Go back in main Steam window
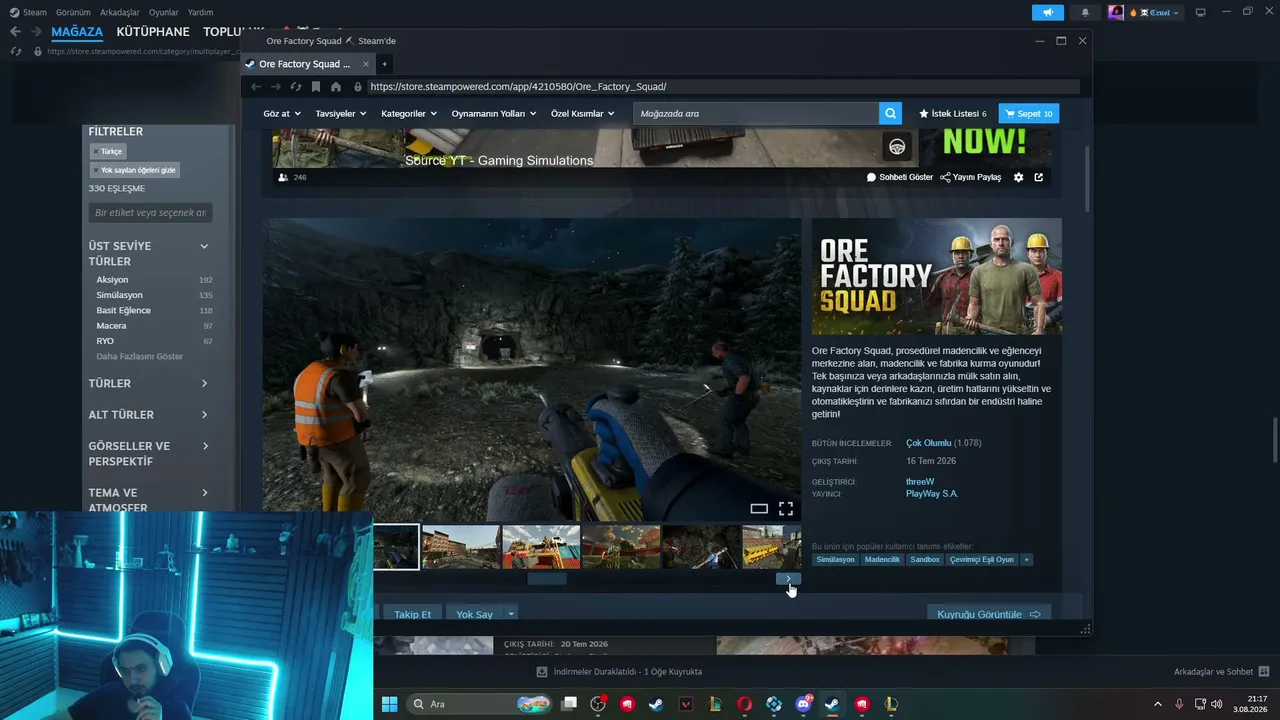 pyautogui.click(x=15, y=32)
